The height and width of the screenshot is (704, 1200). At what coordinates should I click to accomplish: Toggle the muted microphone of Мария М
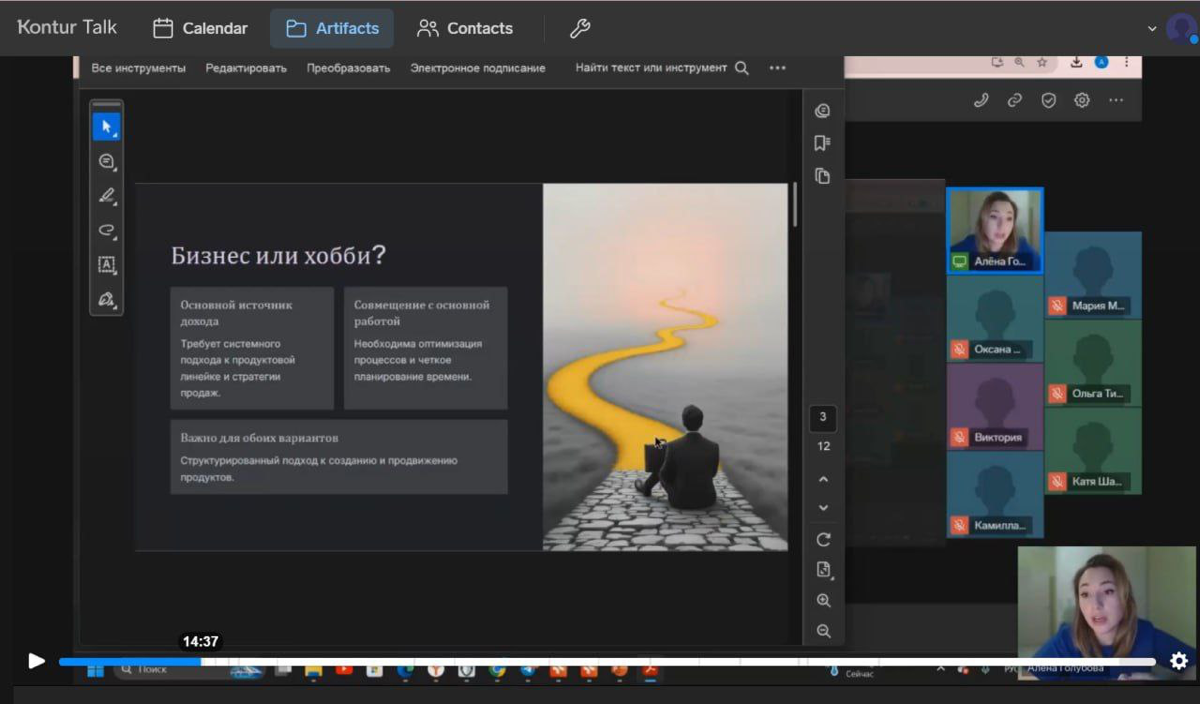coord(1057,305)
